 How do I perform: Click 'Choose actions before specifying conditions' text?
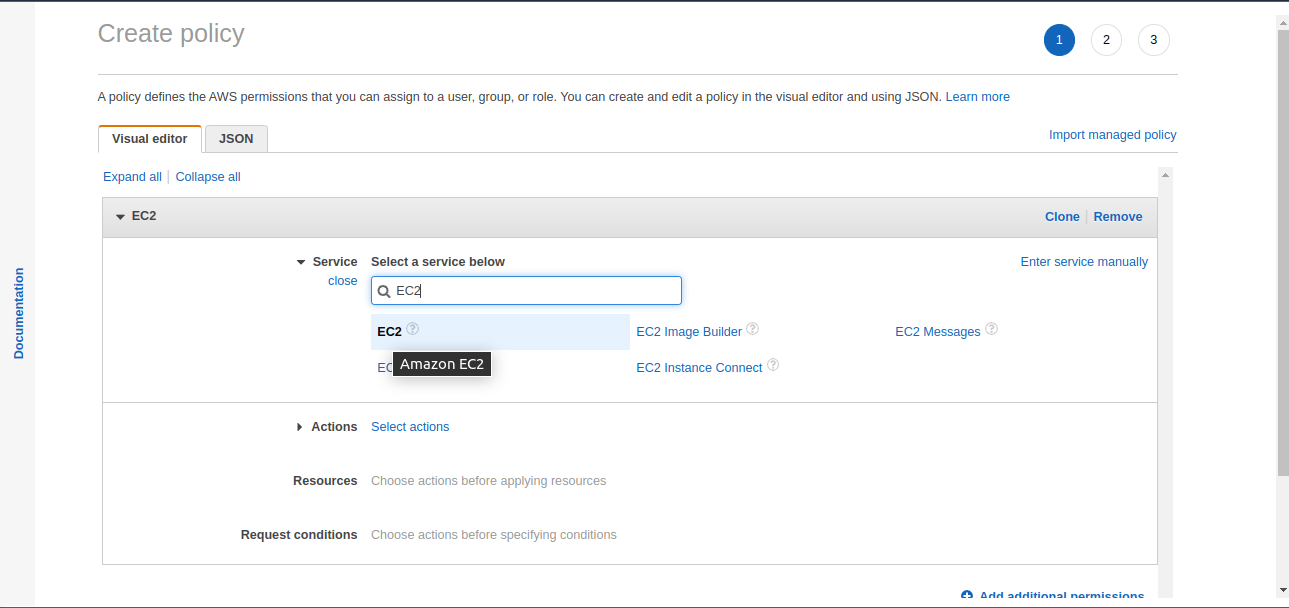[x=494, y=535]
